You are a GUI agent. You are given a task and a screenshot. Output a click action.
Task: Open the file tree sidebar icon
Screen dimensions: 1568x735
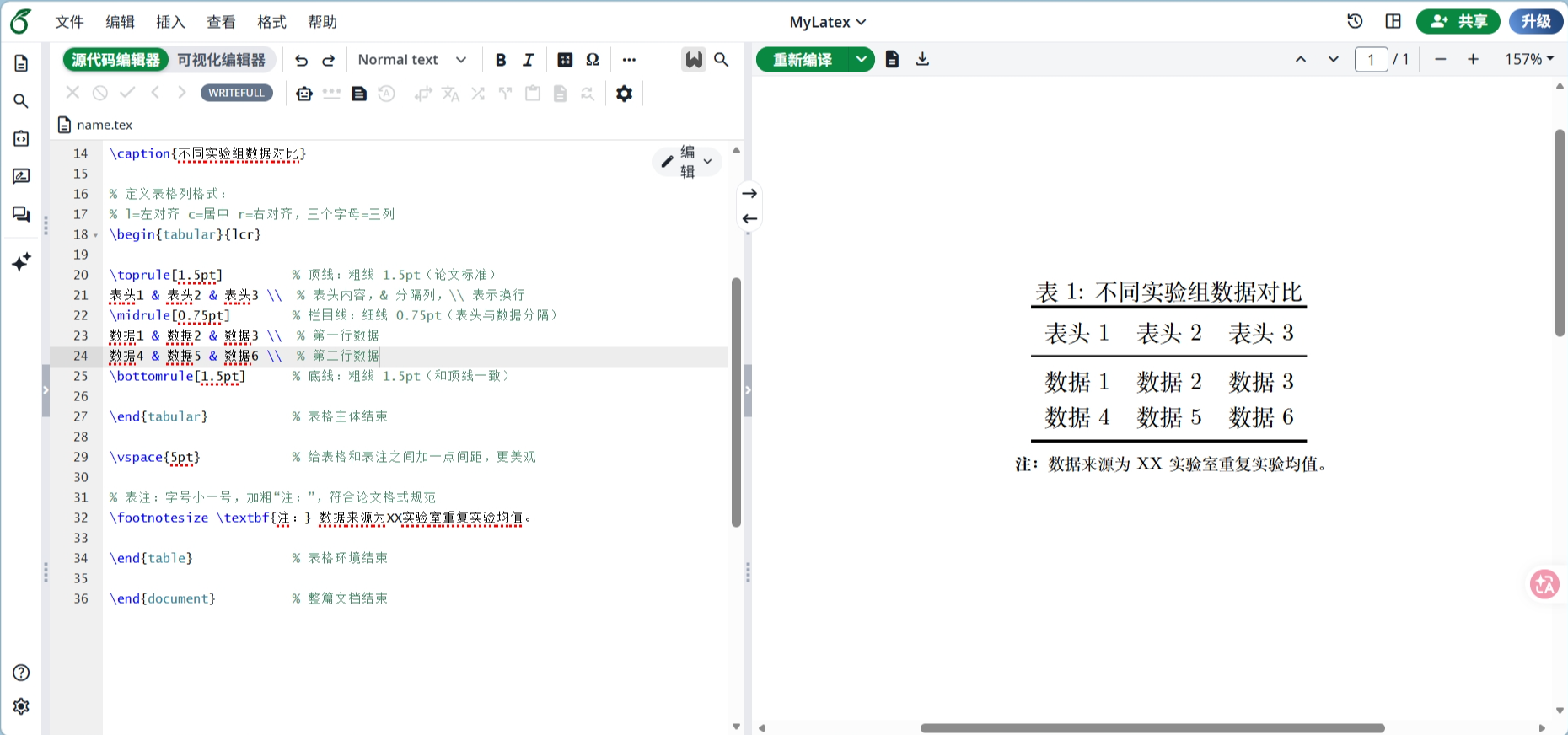[21, 63]
